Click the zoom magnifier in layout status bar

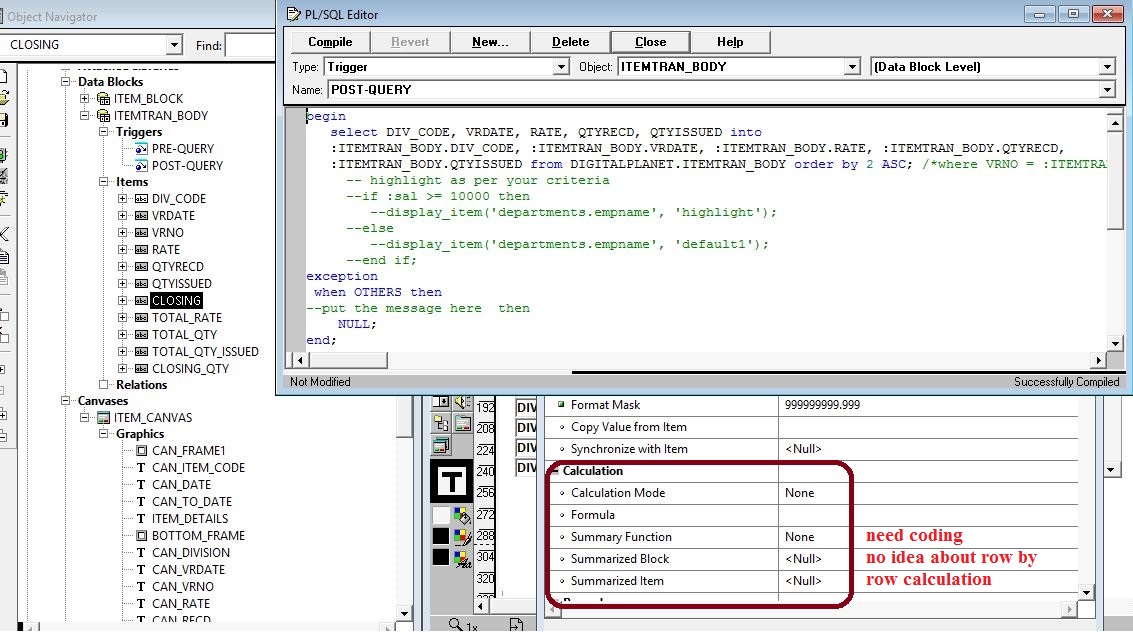point(455,624)
